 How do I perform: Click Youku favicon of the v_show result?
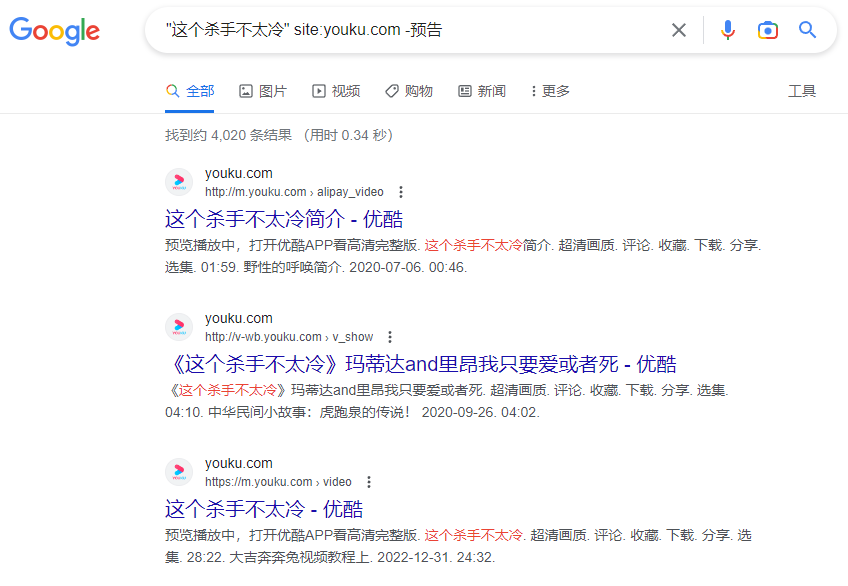(x=179, y=327)
